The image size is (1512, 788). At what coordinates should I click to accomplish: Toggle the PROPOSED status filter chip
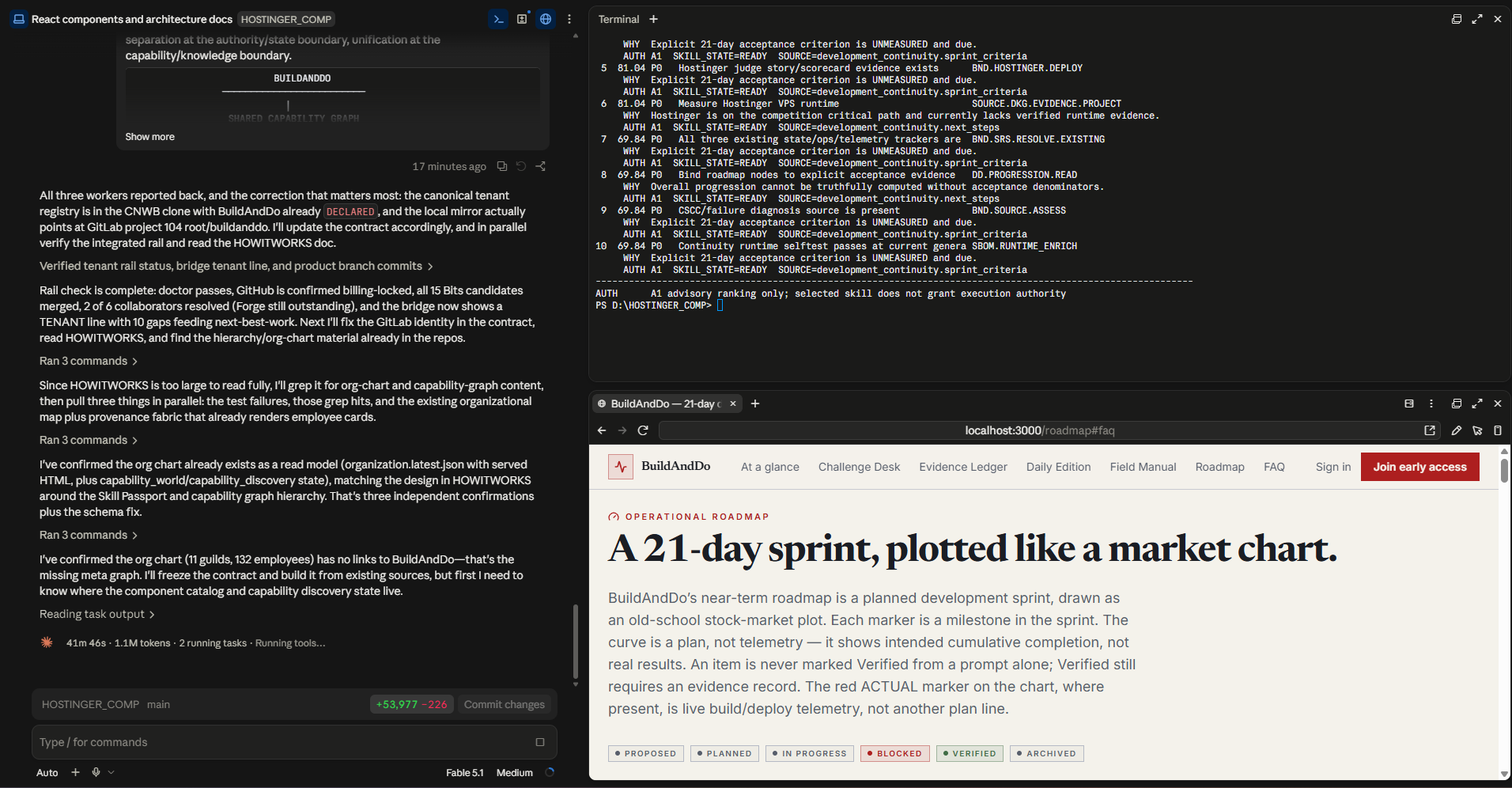pos(646,753)
